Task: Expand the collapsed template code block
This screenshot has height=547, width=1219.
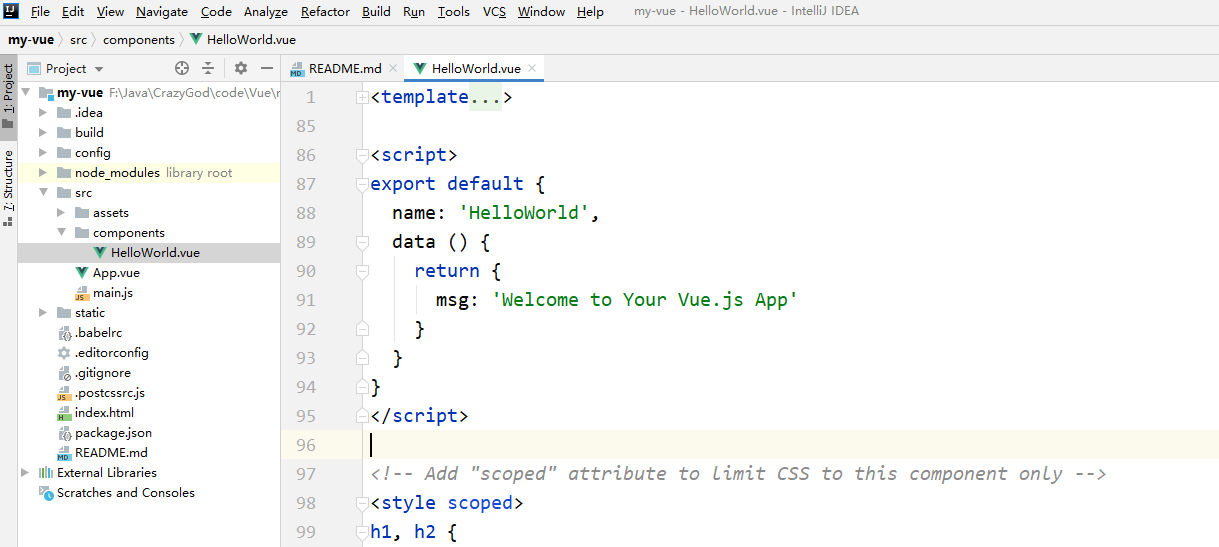Action: (362, 97)
